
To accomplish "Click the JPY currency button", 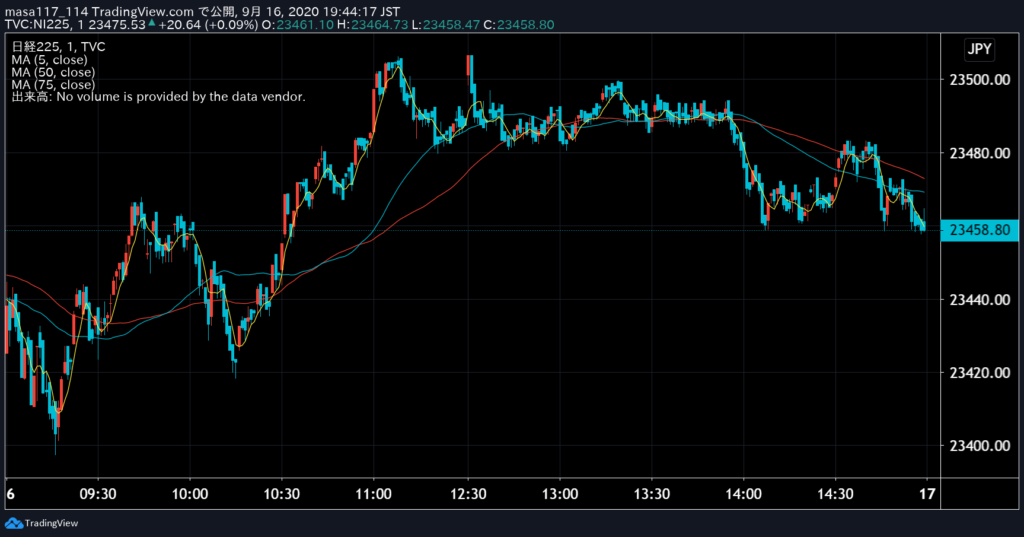I will coord(979,49).
